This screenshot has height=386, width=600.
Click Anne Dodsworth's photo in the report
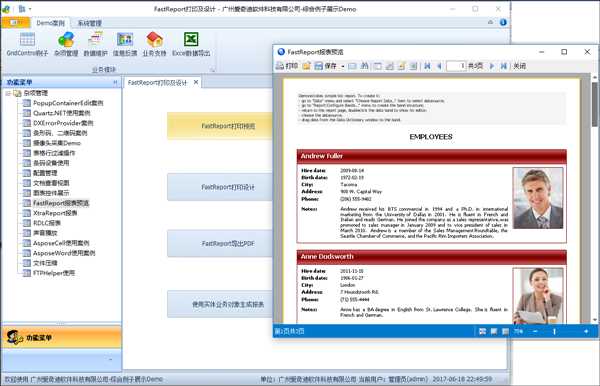538,295
